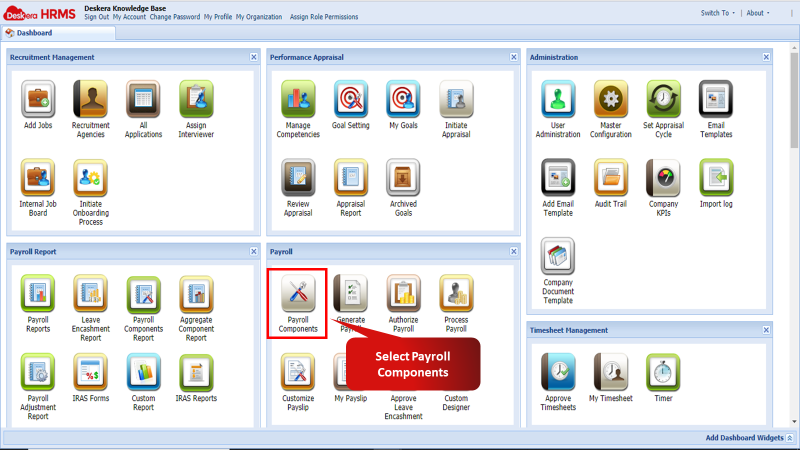
Task: Select Payroll Components icon
Action: pyautogui.click(x=298, y=293)
